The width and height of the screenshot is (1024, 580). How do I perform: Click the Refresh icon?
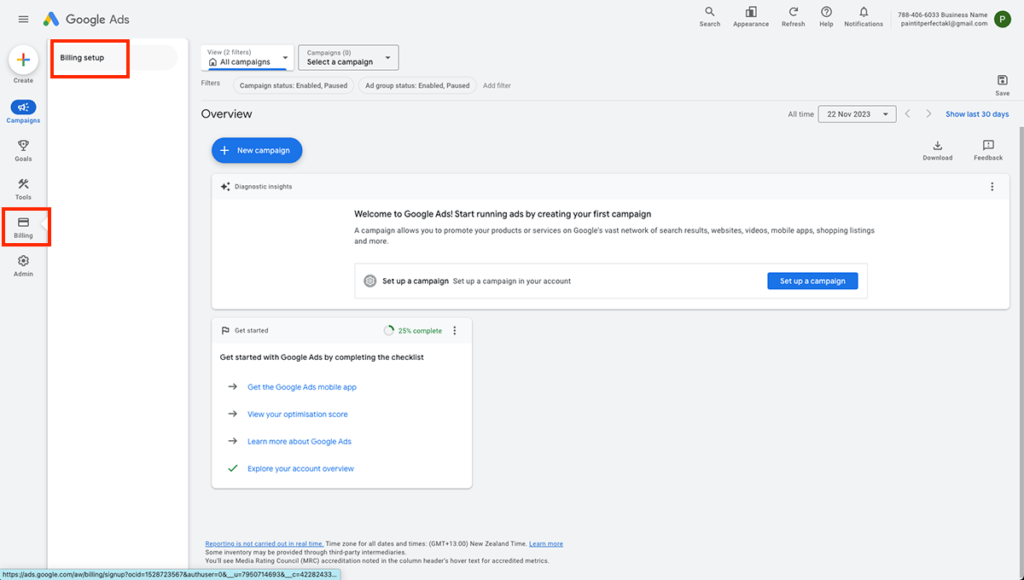coord(793,13)
